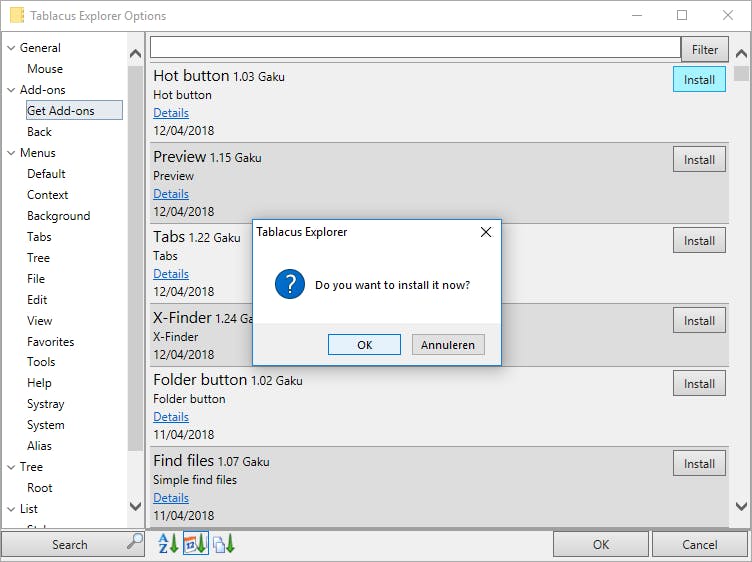
Task: Click the Search button below the tree
Action: 73,544
